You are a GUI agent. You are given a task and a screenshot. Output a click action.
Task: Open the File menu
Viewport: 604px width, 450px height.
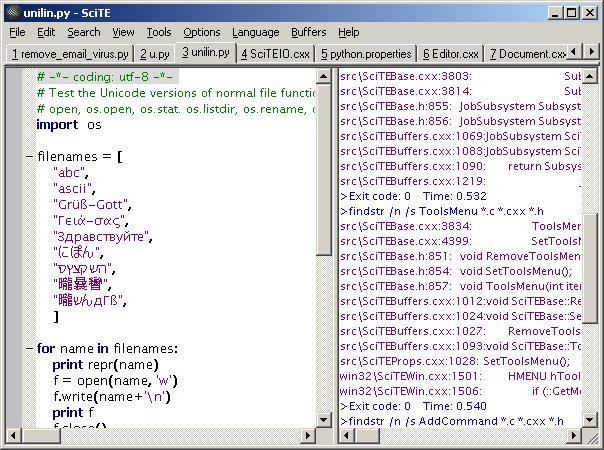click(x=17, y=32)
